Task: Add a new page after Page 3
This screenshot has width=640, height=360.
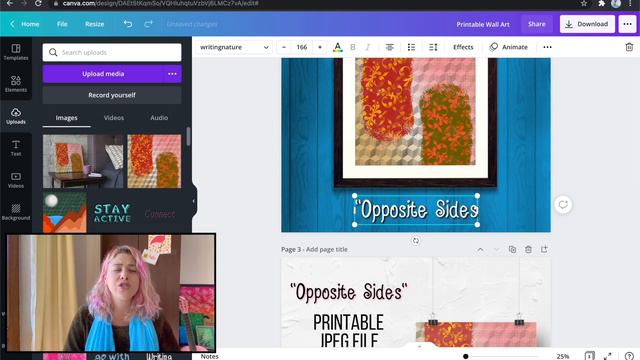Action: [x=544, y=249]
